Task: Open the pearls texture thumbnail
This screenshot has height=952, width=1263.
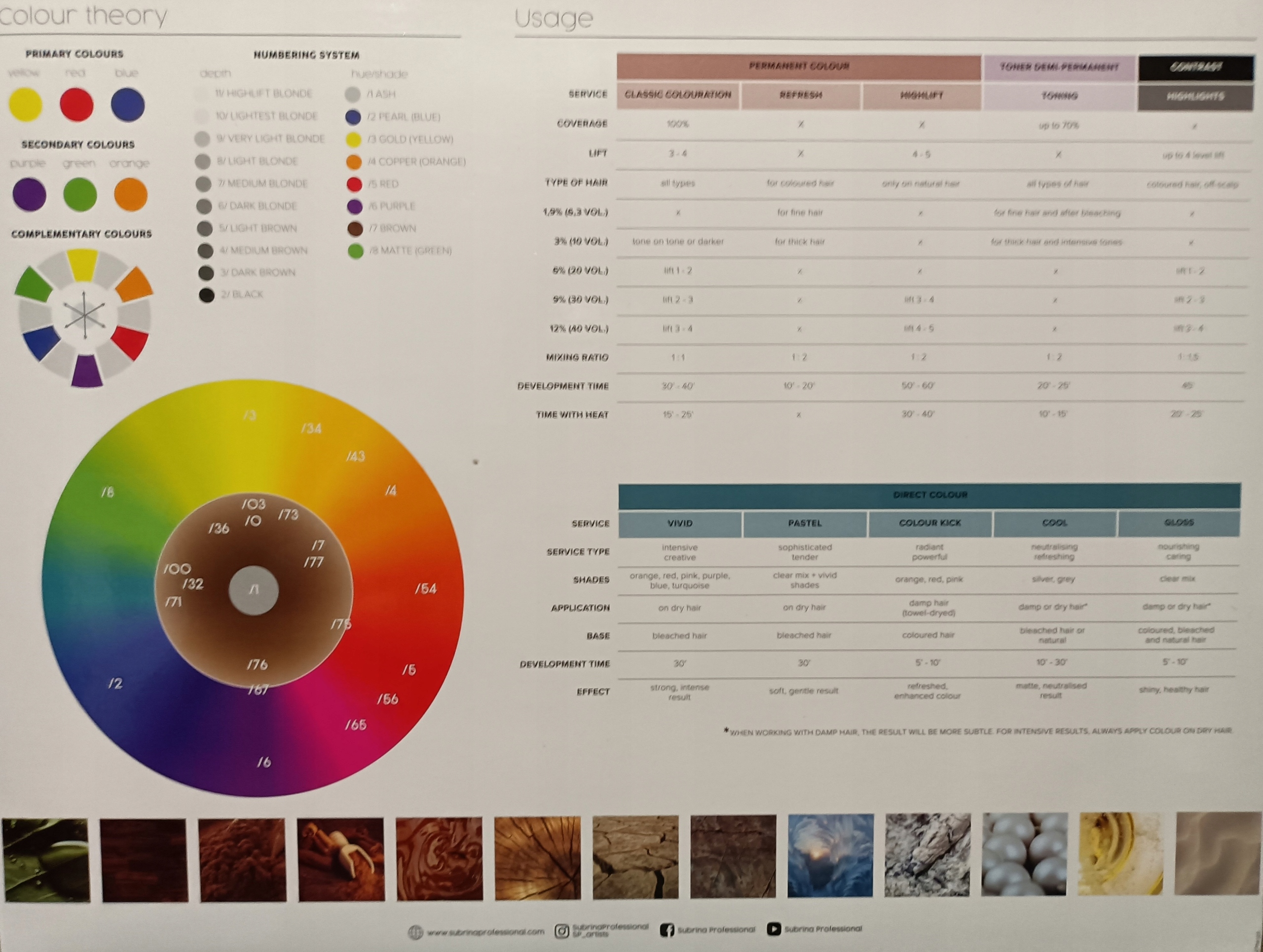Action: (1024, 854)
